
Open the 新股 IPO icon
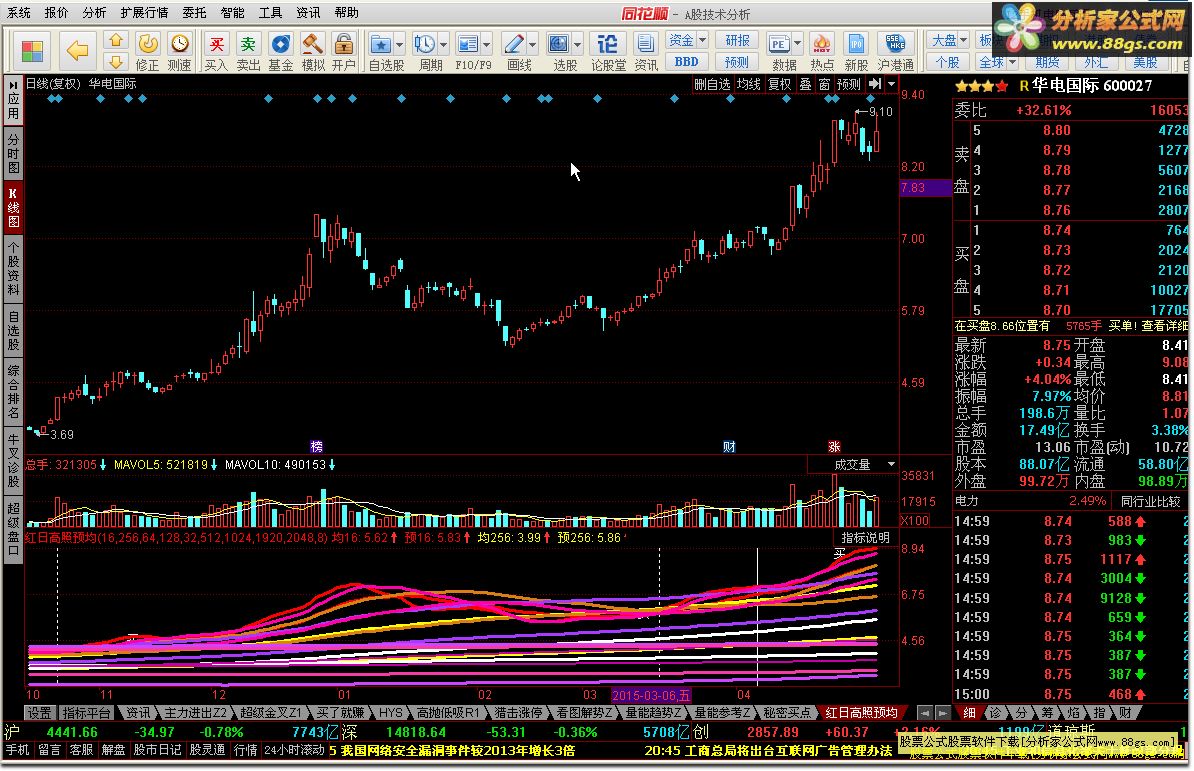tap(856, 44)
